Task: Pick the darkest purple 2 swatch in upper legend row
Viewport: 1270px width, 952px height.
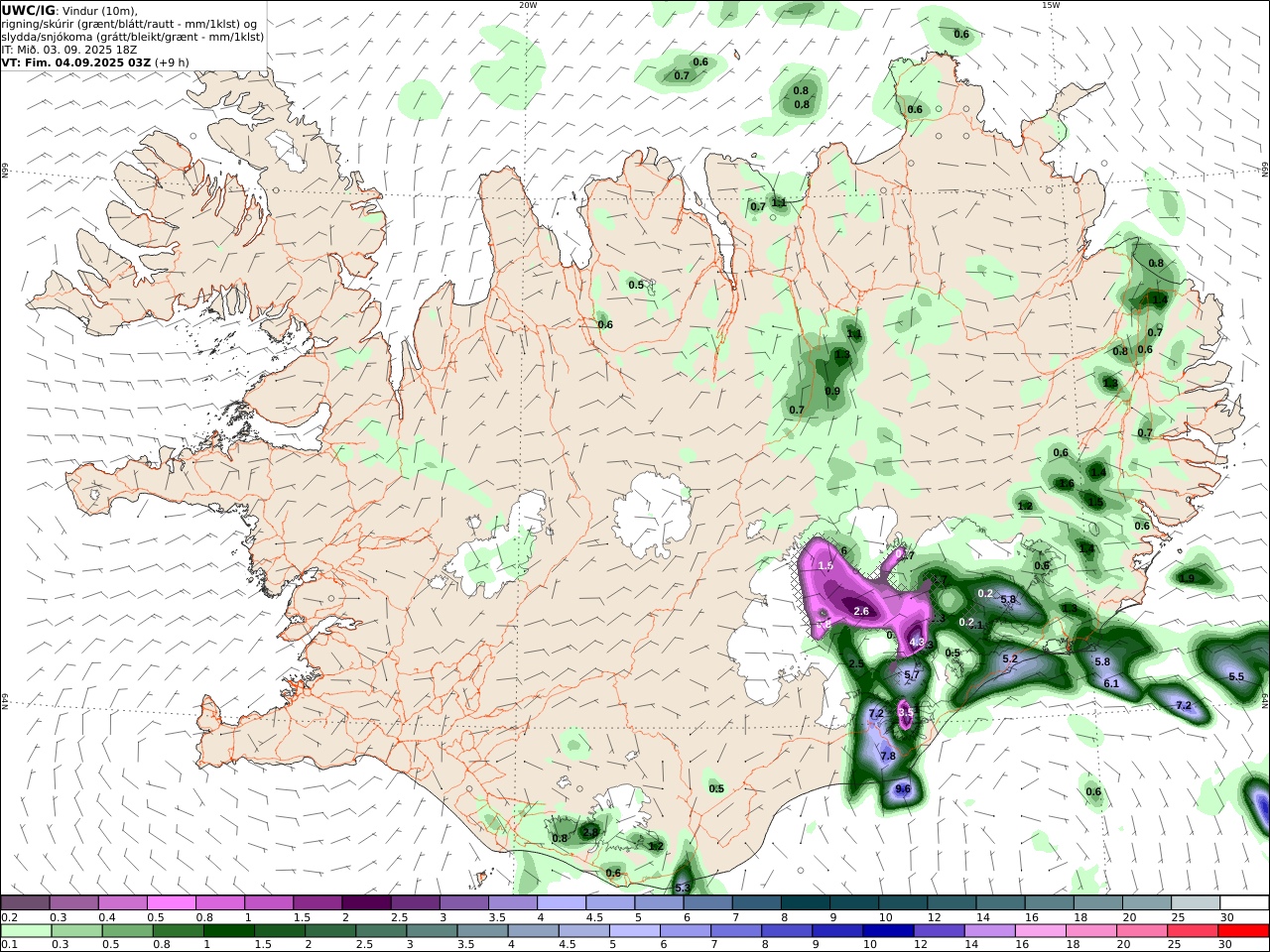Action: [x=366, y=902]
